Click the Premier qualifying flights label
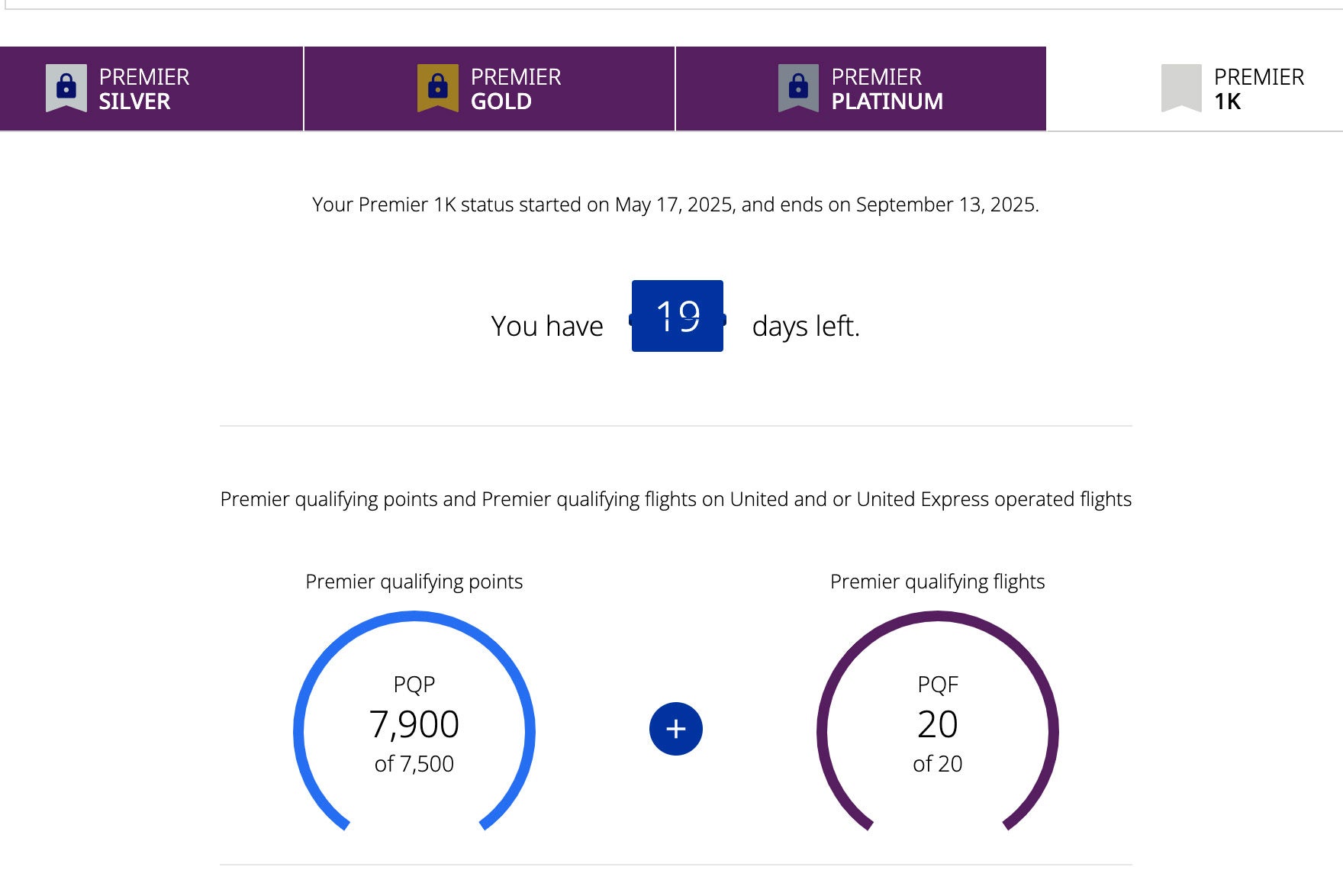Viewport: 1343px width, 896px height. [938, 581]
